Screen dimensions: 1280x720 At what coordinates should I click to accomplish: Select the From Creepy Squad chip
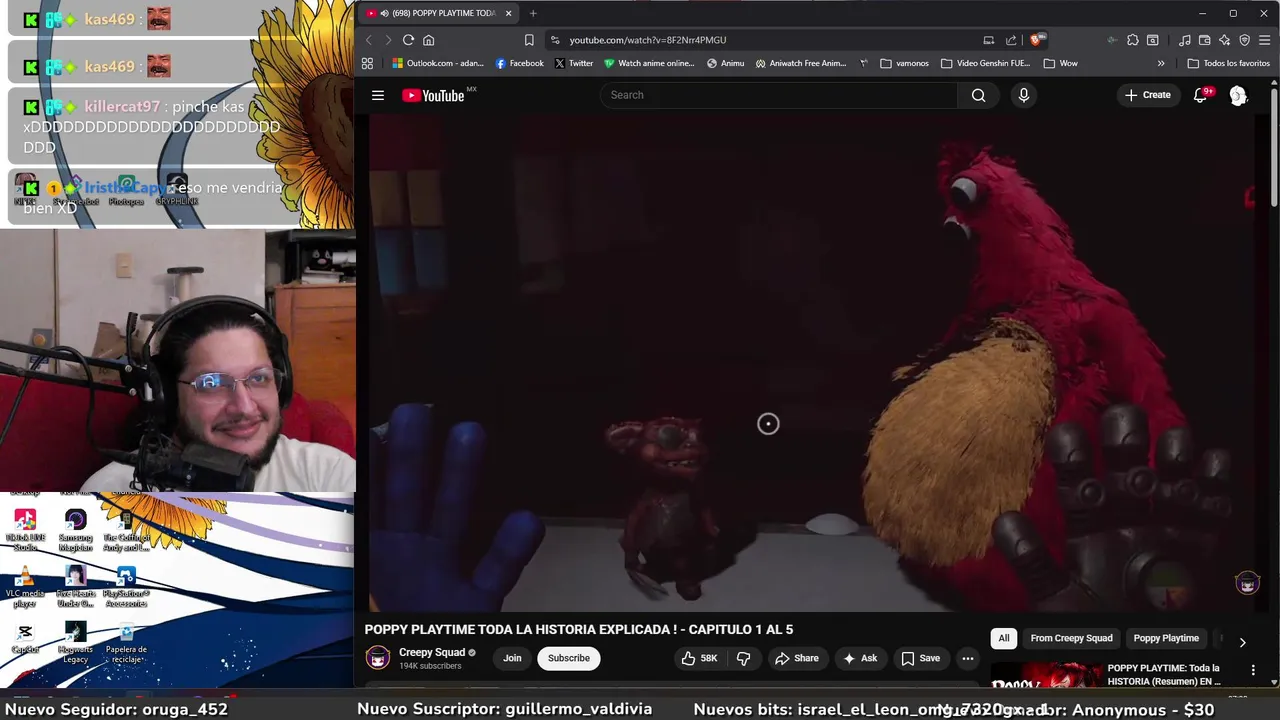tap(1071, 638)
